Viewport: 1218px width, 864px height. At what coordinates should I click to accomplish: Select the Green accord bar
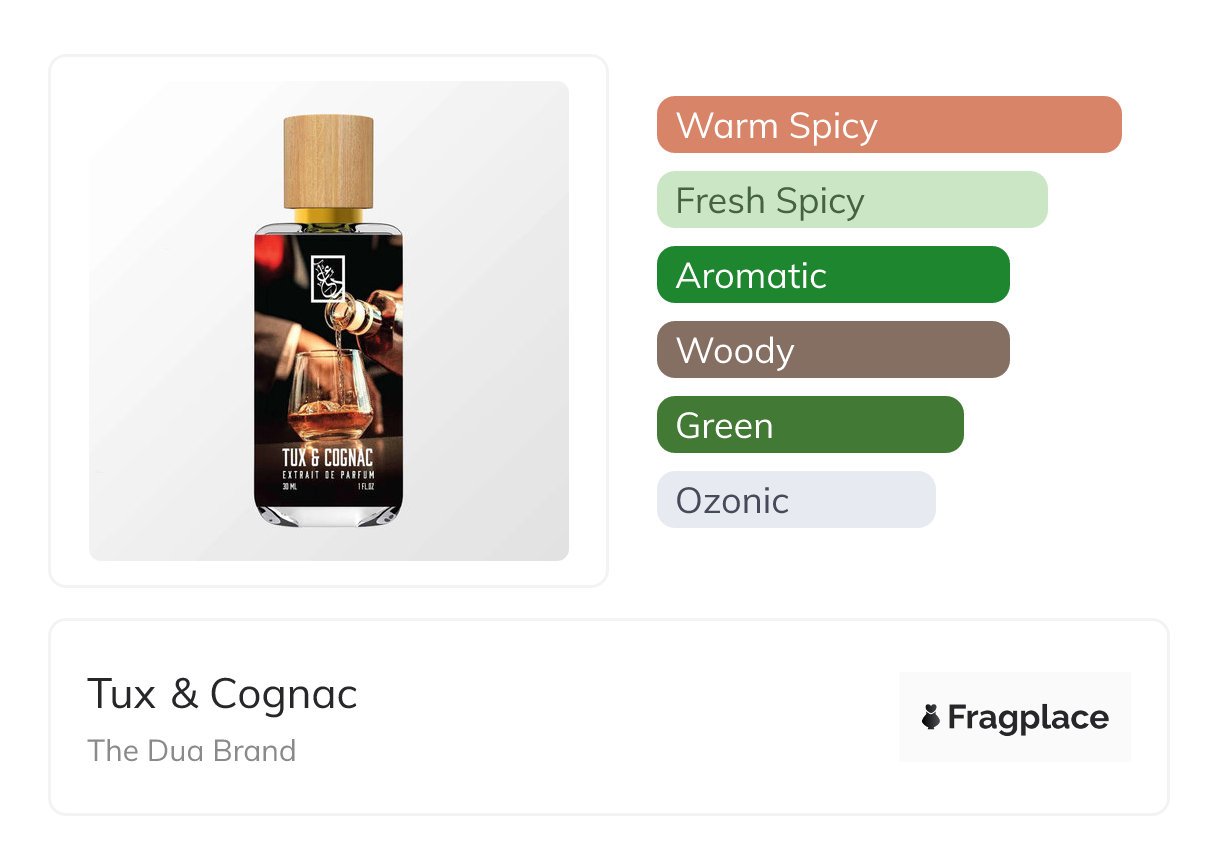(x=809, y=425)
